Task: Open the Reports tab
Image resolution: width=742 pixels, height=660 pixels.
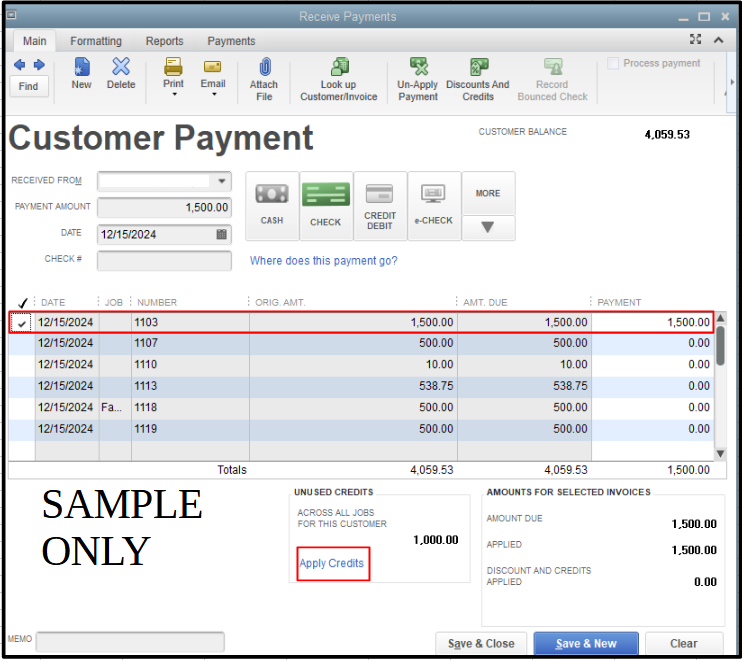Action: coord(164,41)
